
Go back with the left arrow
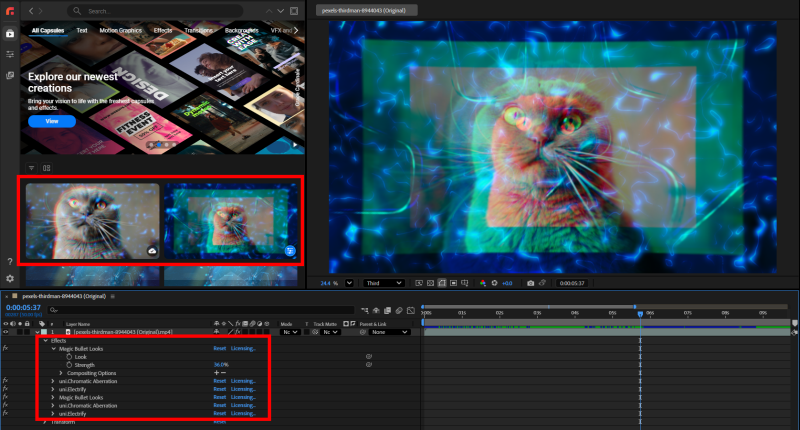tap(31, 11)
